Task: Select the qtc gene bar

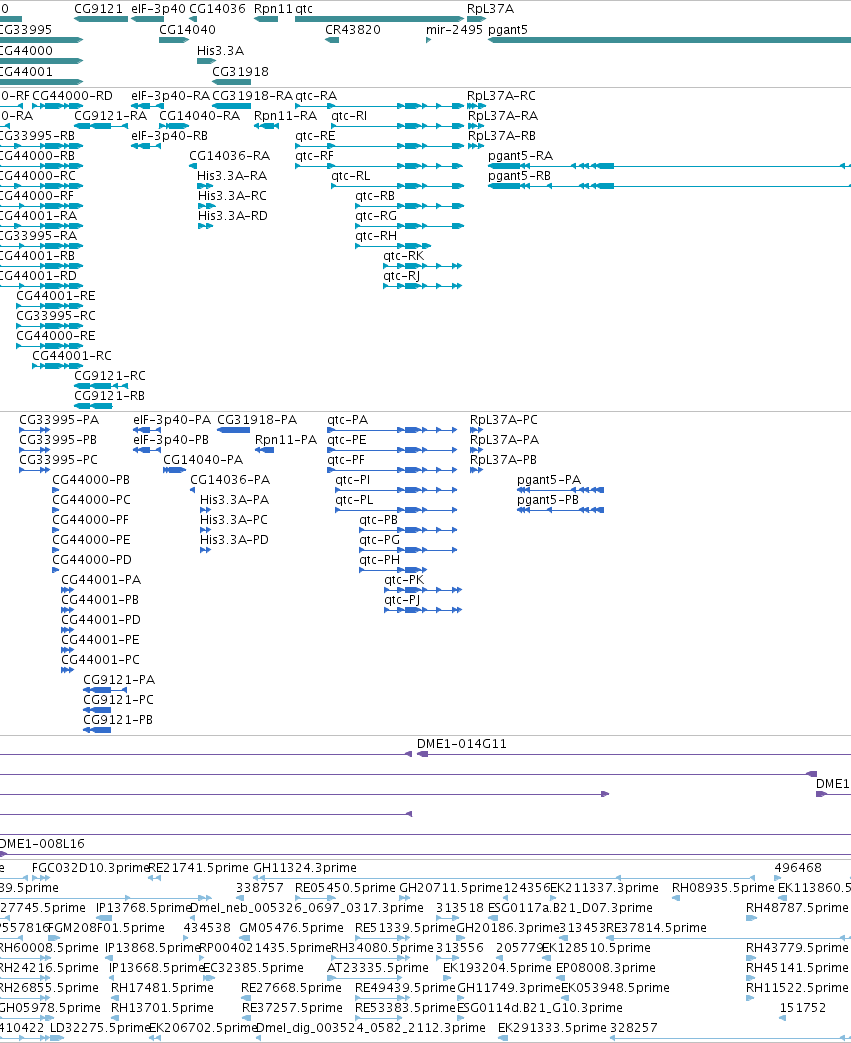Action: pos(379,19)
